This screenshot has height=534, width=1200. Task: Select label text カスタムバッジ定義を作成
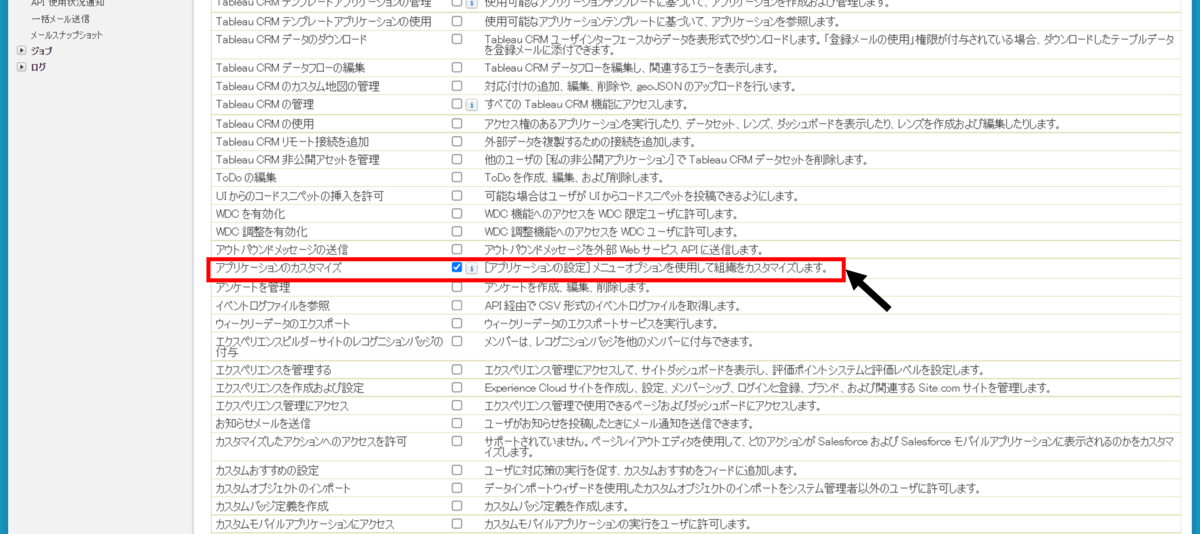pyautogui.click(x=272, y=506)
